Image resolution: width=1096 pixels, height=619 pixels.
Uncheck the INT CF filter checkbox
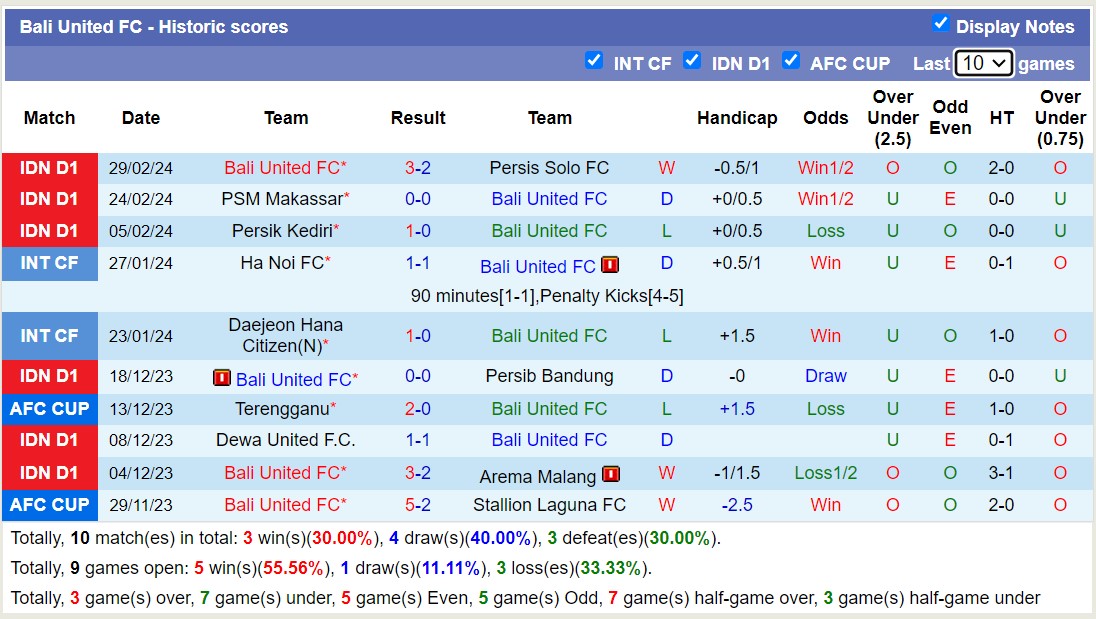594,61
